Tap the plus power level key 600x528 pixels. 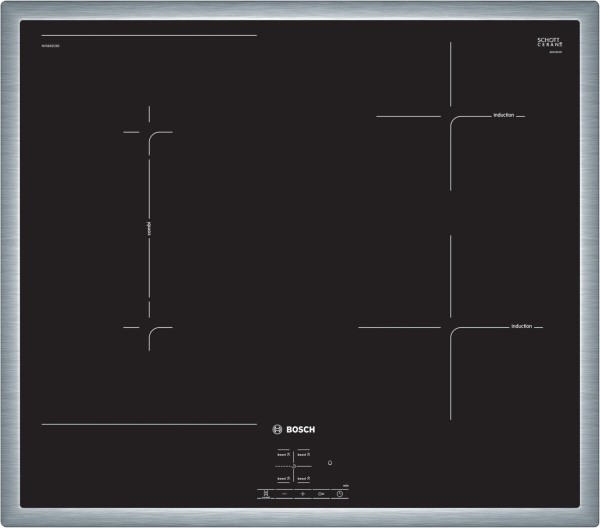point(303,494)
